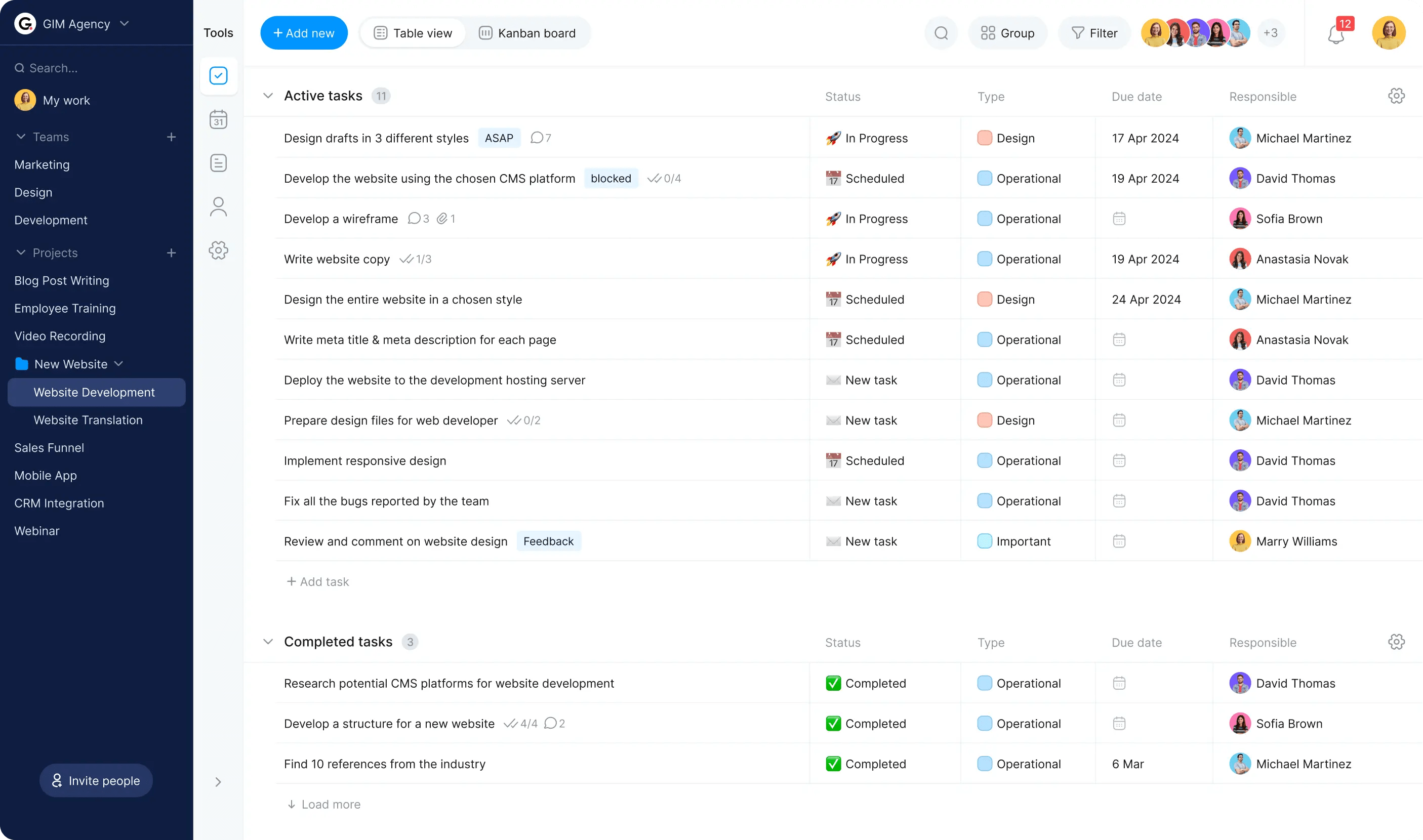Open Completed status of Find 10 references
Image resolution: width=1423 pixels, height=840 pixels.
(866, 764)
